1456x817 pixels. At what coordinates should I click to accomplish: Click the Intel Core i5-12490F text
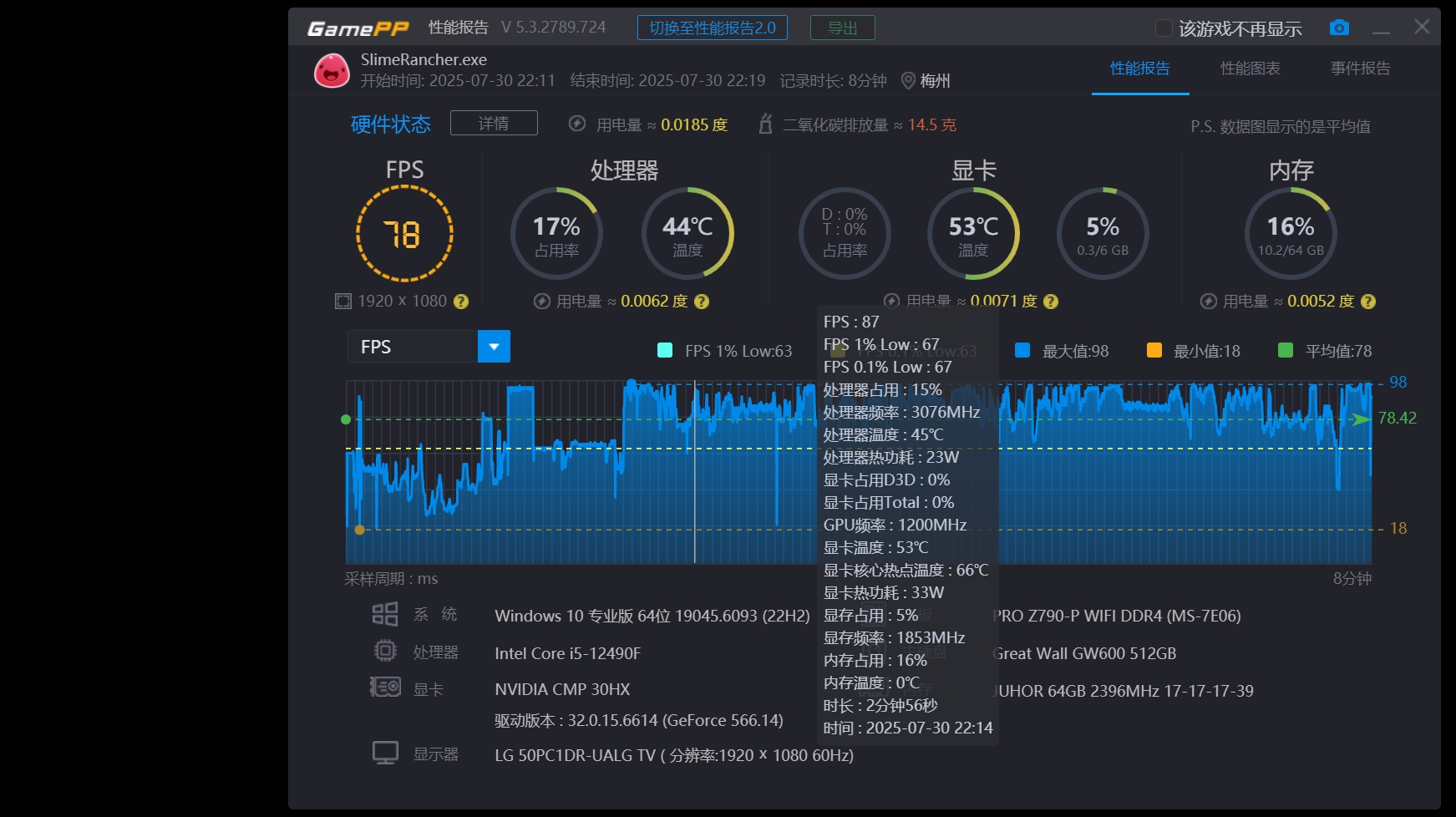pyautogui.click(x=567, y=653)
